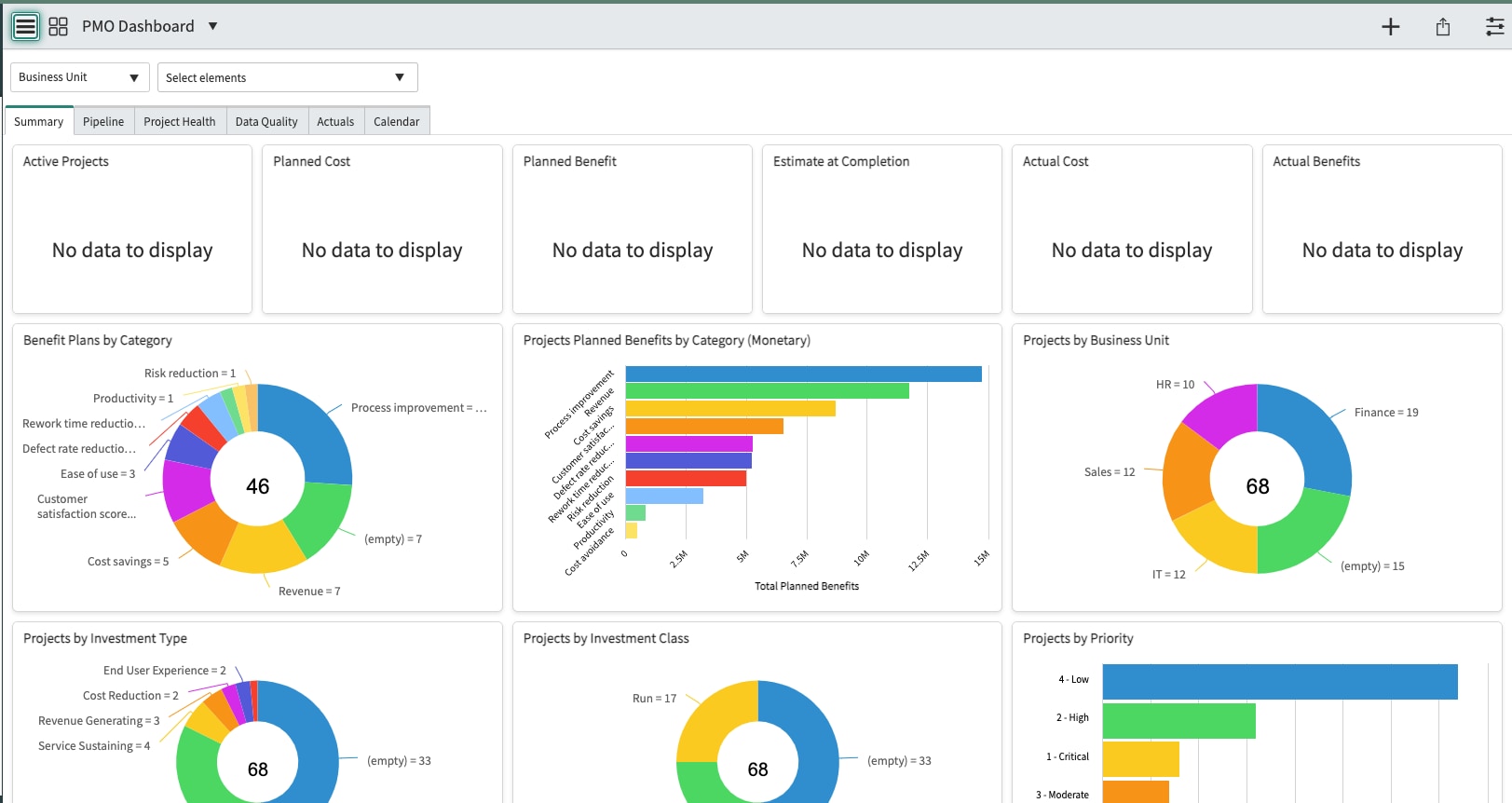Click the Ease of use = 3 label
The height and width of the screenshot is (803, 1512).
point(98,474)
